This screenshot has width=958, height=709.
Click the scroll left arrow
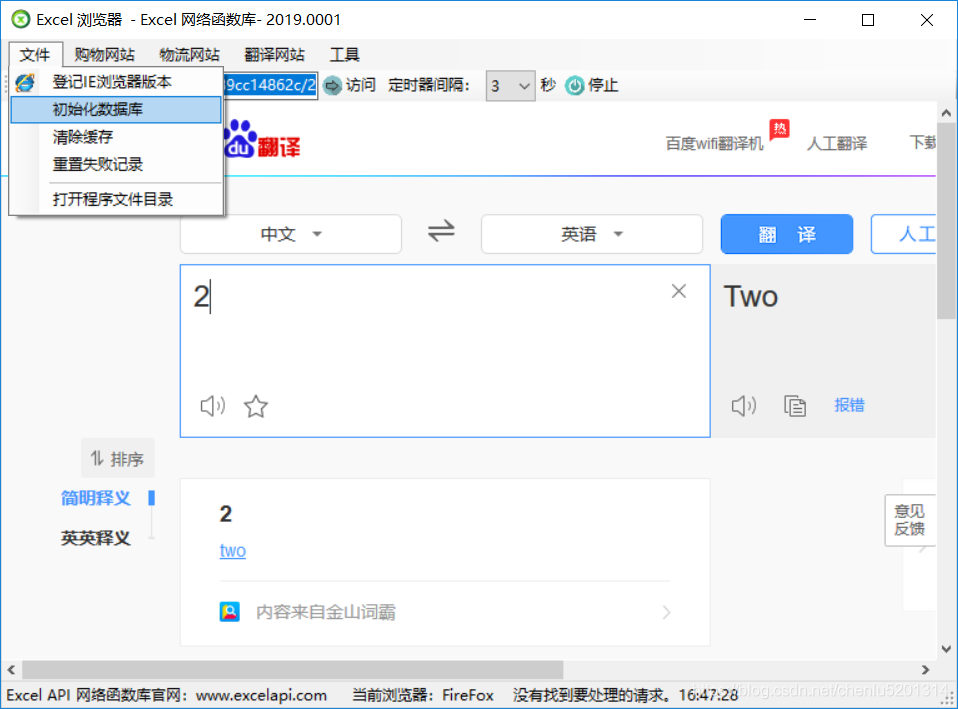(x=12, y=670)
